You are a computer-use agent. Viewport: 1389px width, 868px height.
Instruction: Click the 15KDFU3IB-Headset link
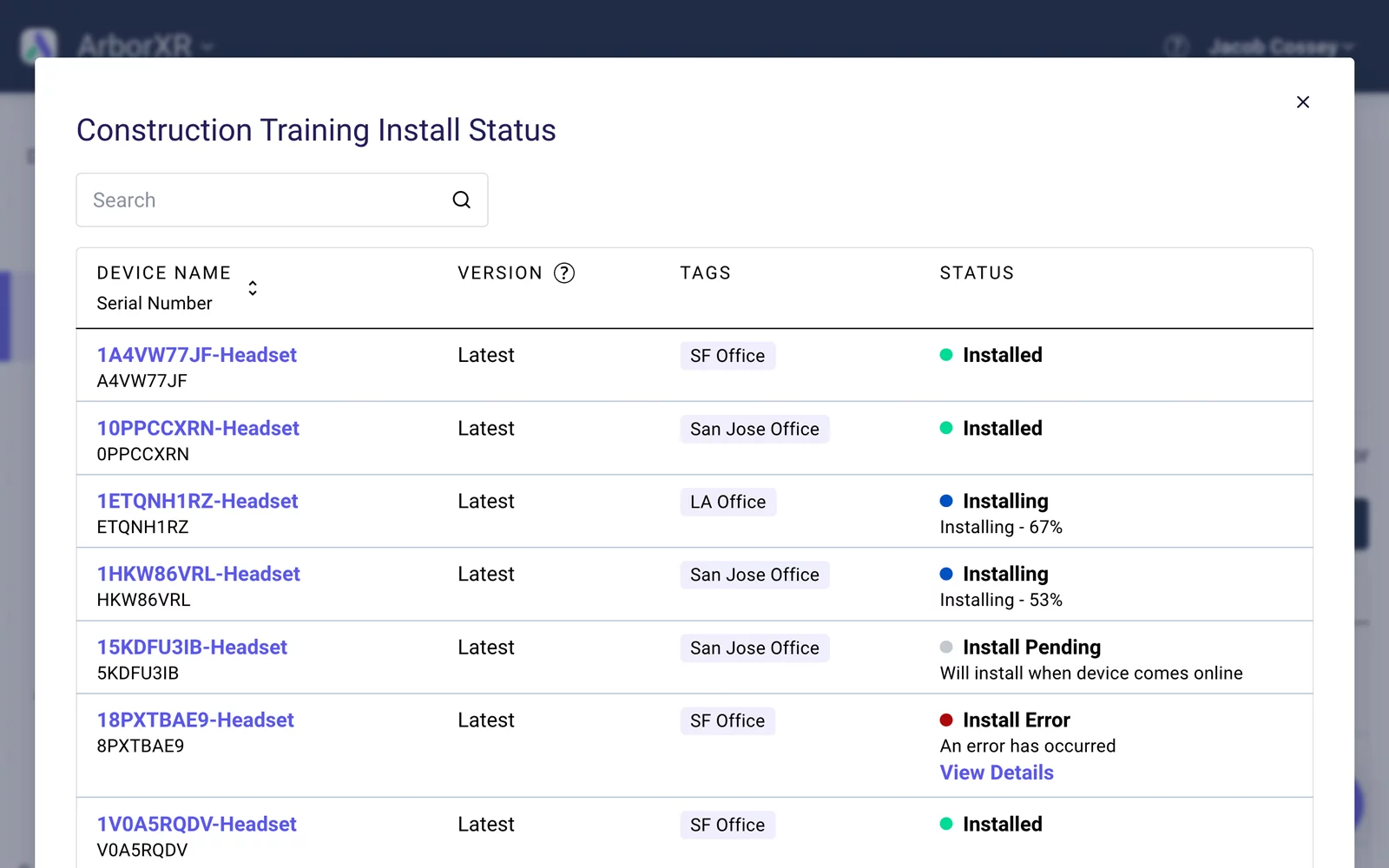click(192, 647)
